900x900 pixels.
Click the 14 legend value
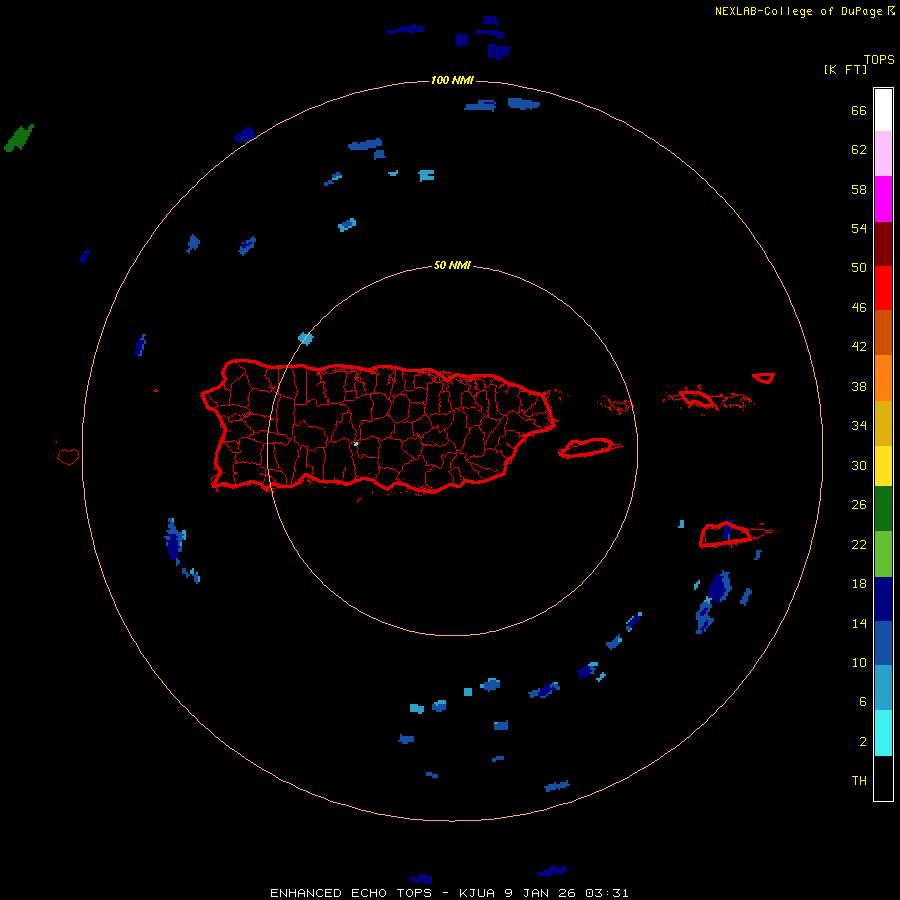click(x=859, y=623)
